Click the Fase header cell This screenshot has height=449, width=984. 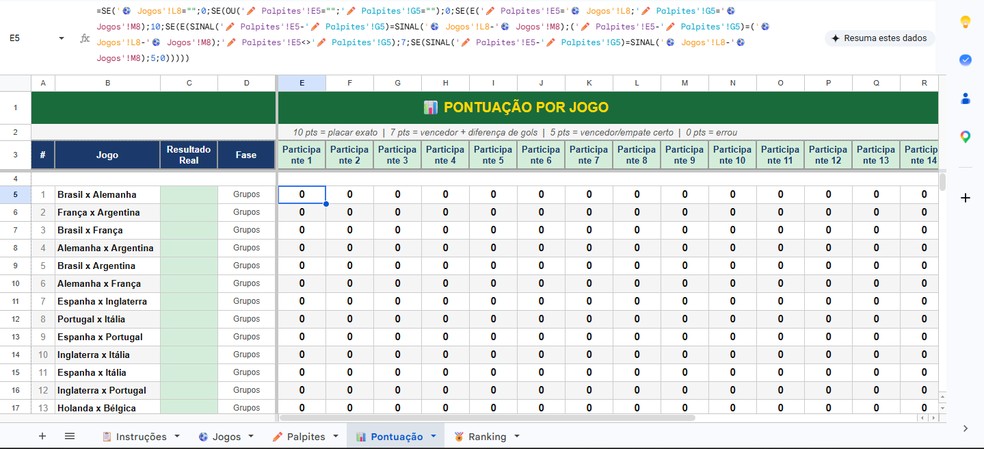tap(246, 154)
